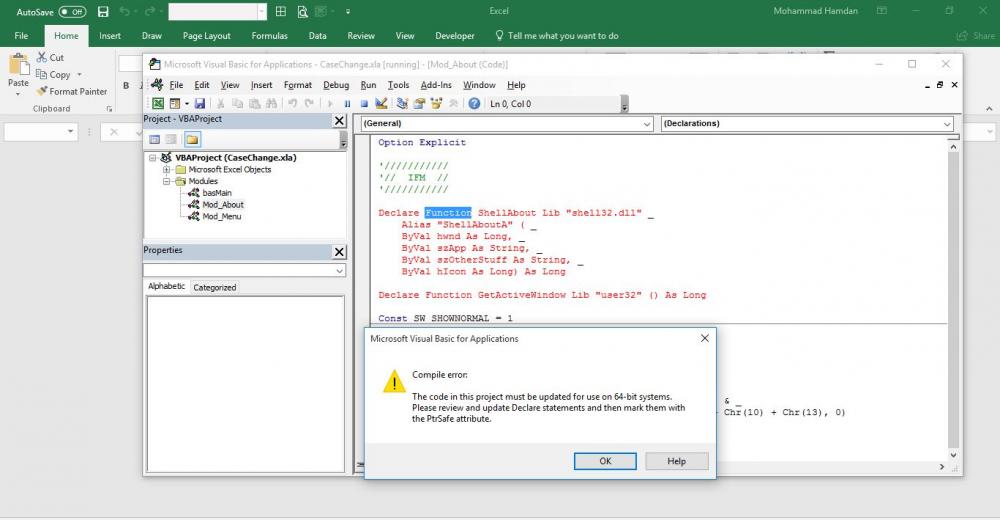Open the Excel quick access combo box dropdown
The height and width of the screenshot is (520, 1000).
[262, 11]
